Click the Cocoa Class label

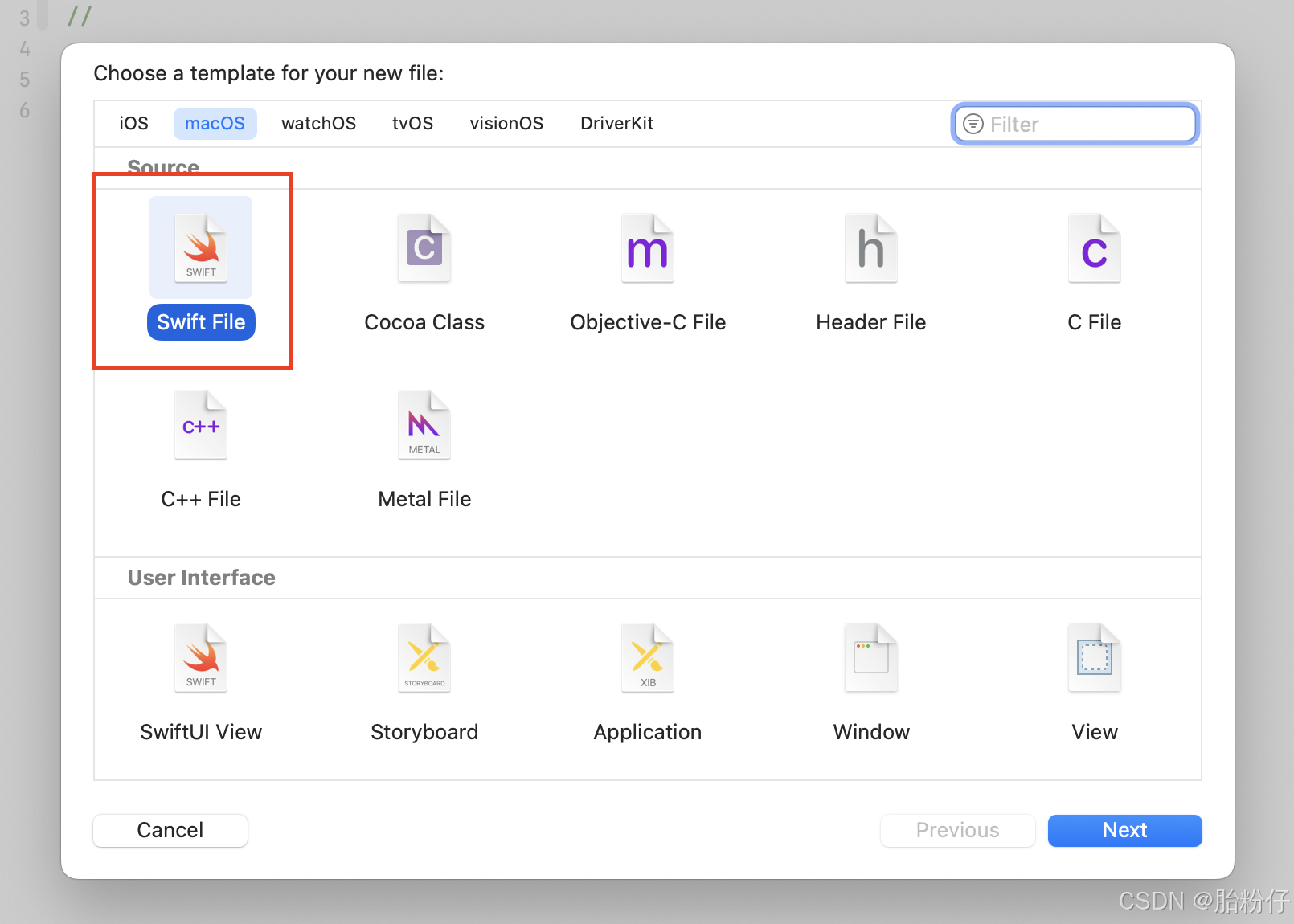point(424,322)
